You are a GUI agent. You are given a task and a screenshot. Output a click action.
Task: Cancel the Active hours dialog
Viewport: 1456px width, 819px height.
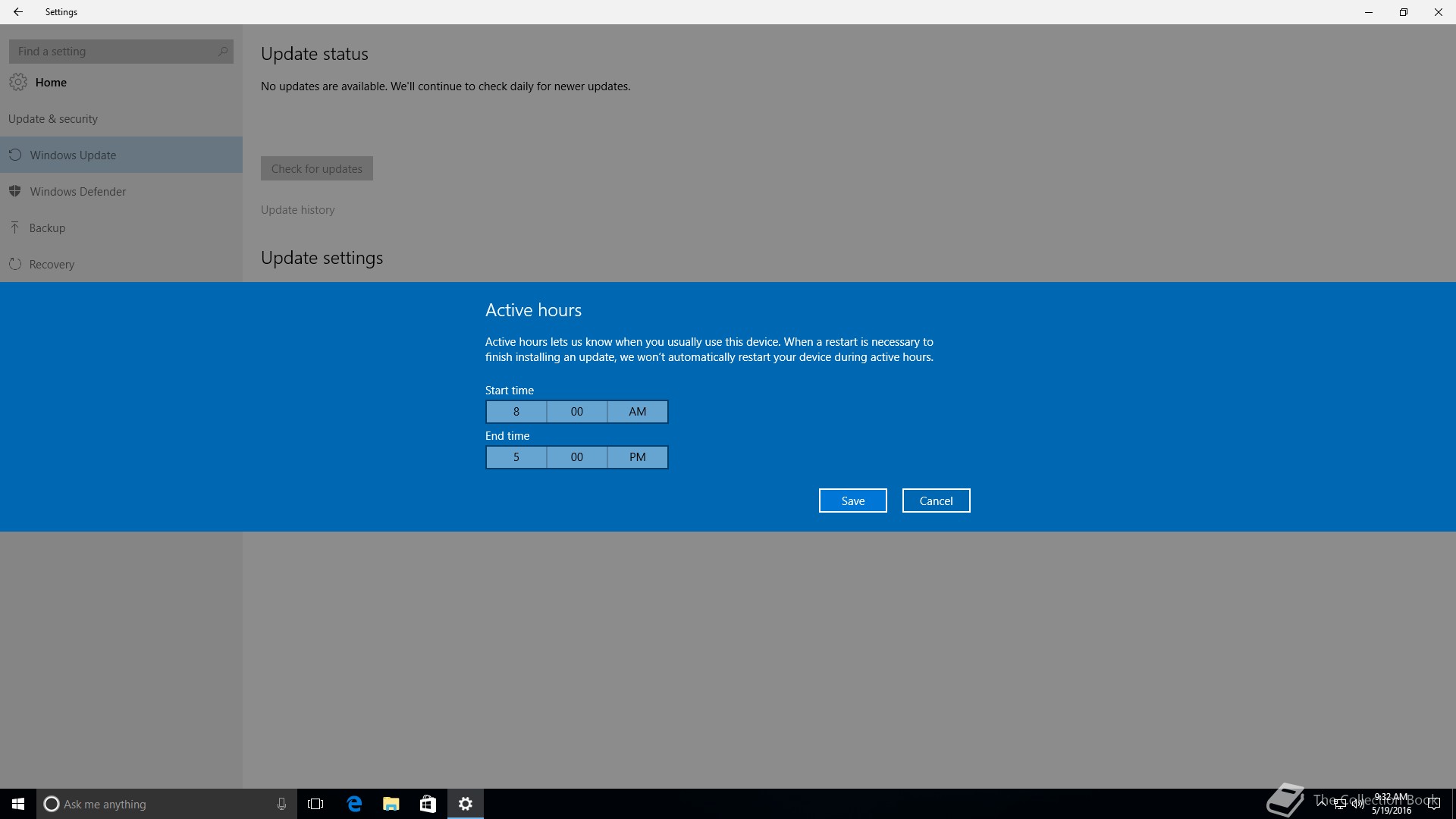pos(937,500)
